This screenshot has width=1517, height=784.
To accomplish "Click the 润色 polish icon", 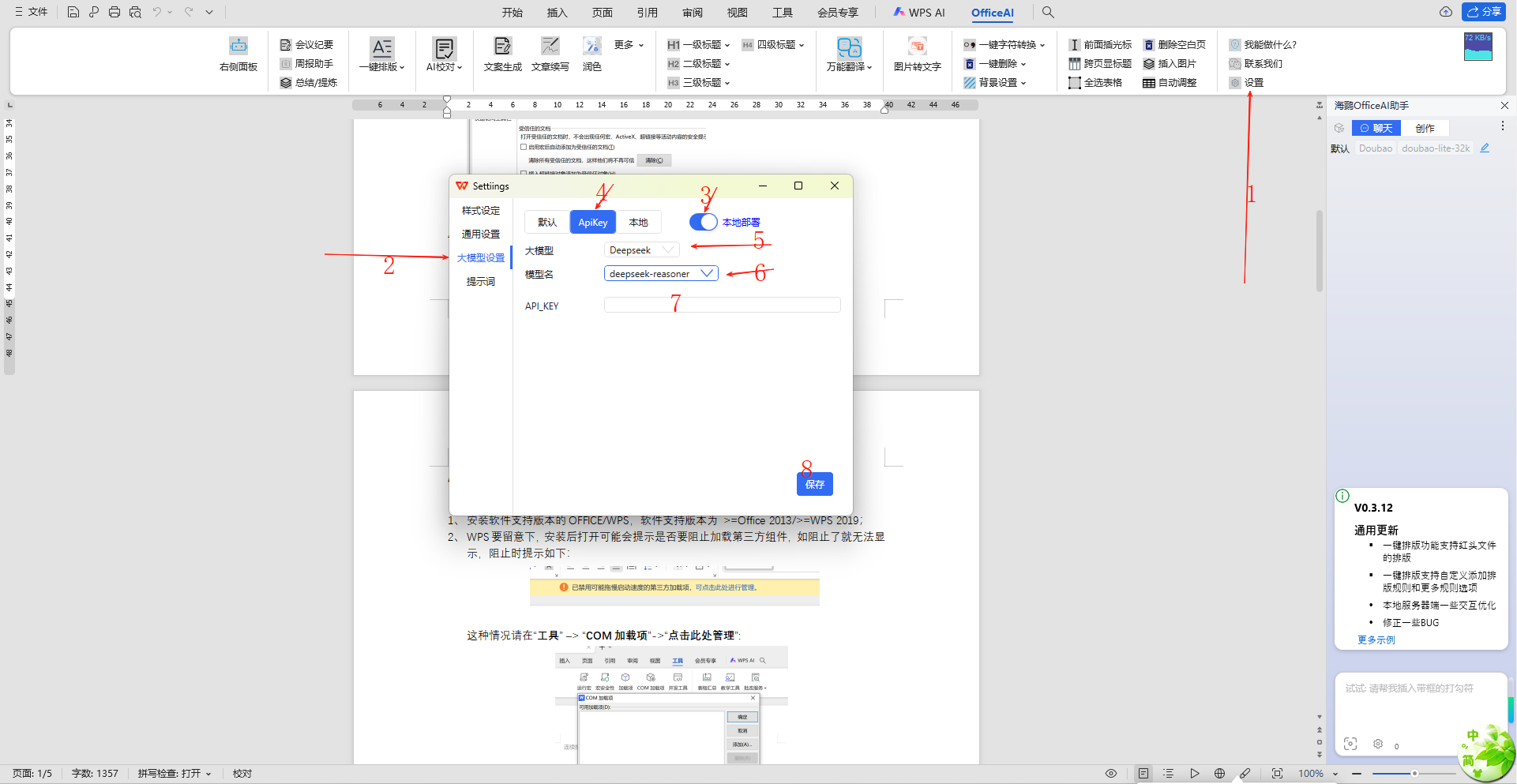I will tap(592, 54).
